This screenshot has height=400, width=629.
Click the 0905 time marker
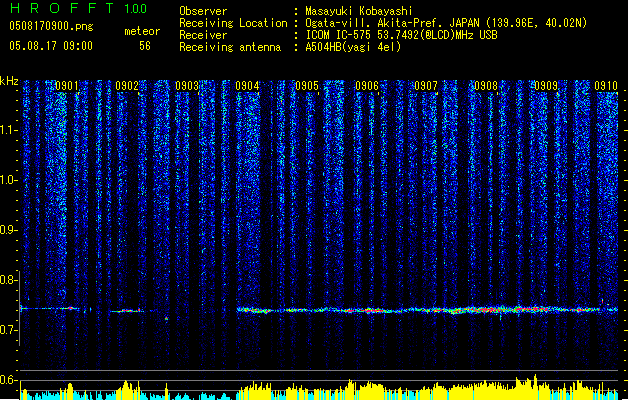click(307, 86)
